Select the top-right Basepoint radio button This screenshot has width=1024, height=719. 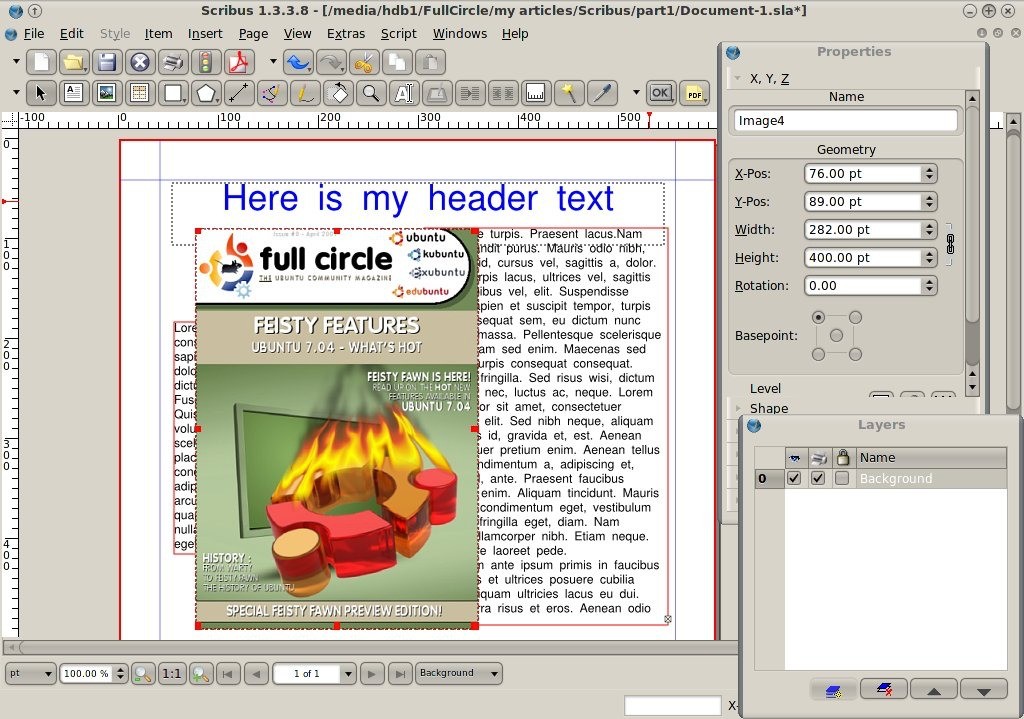tap(855, 317)
